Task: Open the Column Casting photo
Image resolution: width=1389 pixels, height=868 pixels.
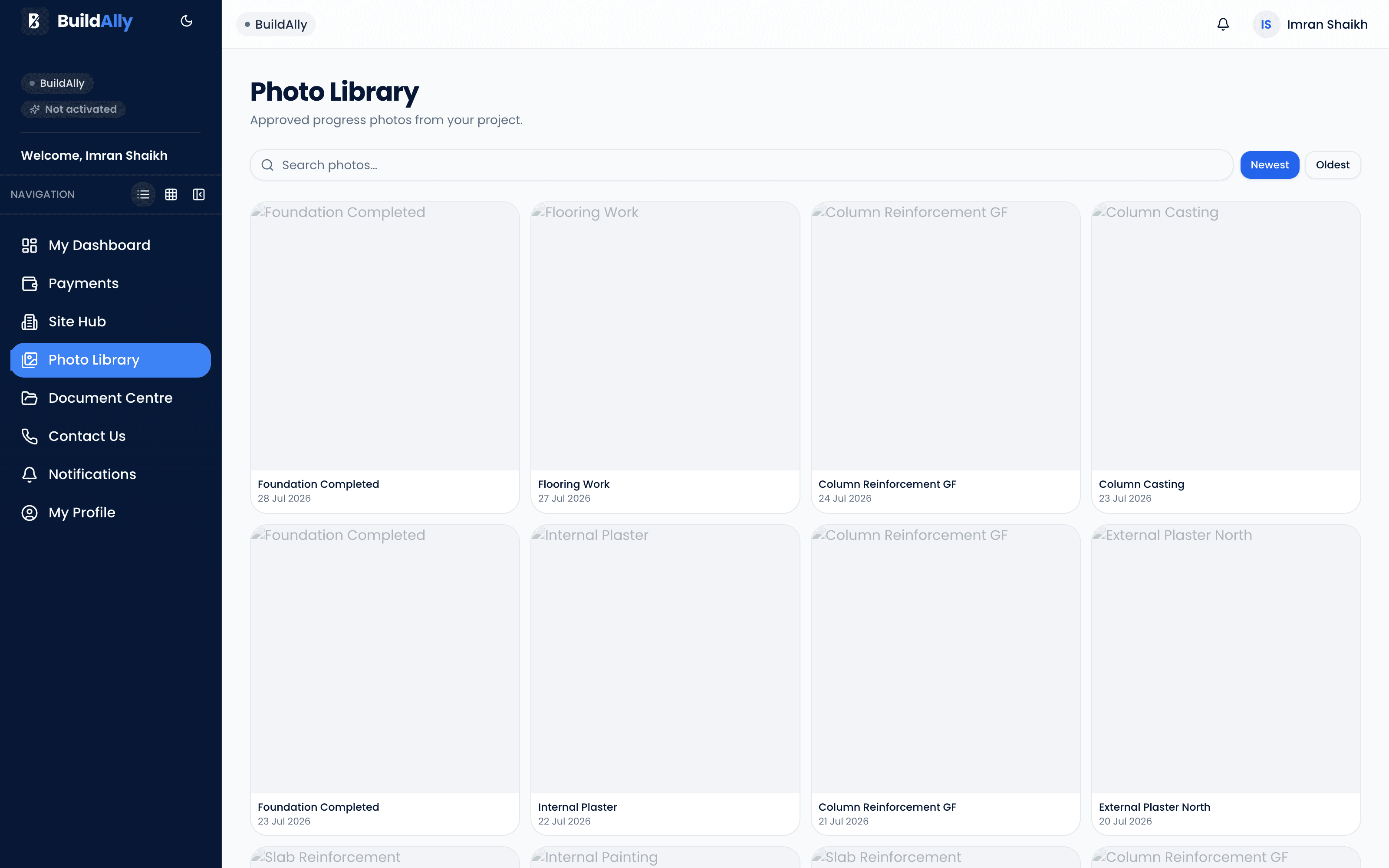Action: (1226, 357)
